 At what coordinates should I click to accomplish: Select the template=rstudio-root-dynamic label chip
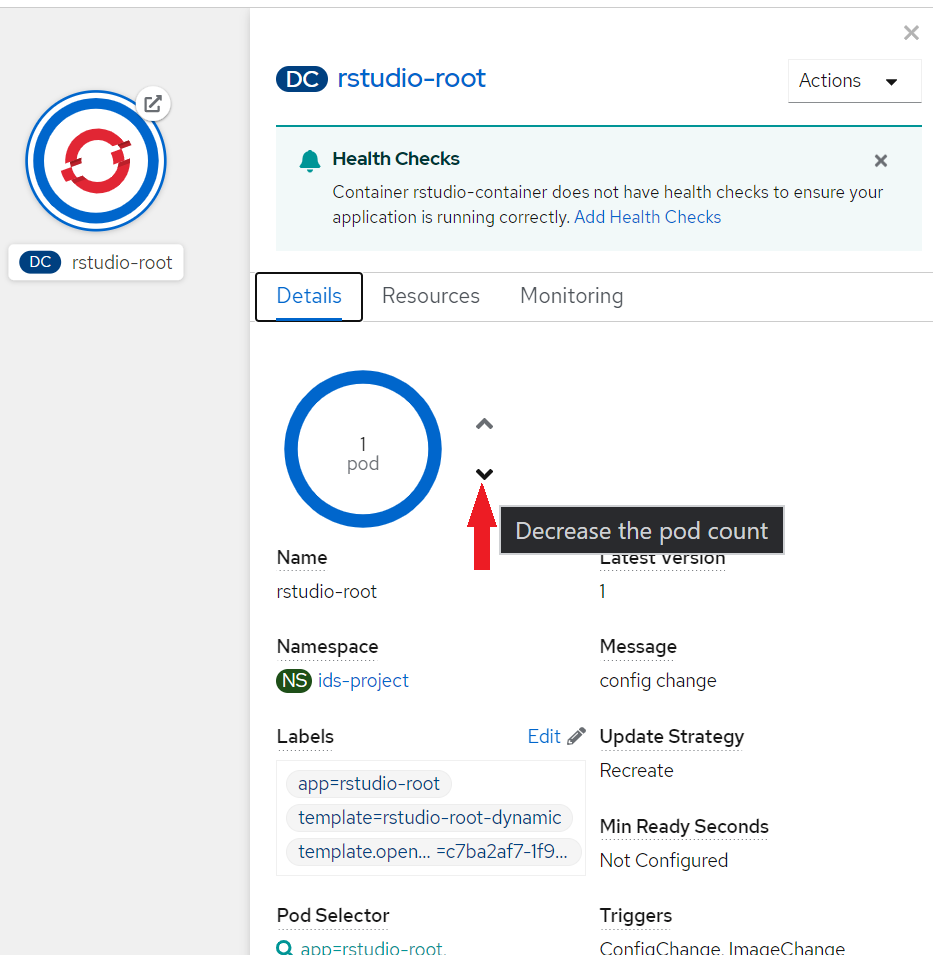coord(429,818)
